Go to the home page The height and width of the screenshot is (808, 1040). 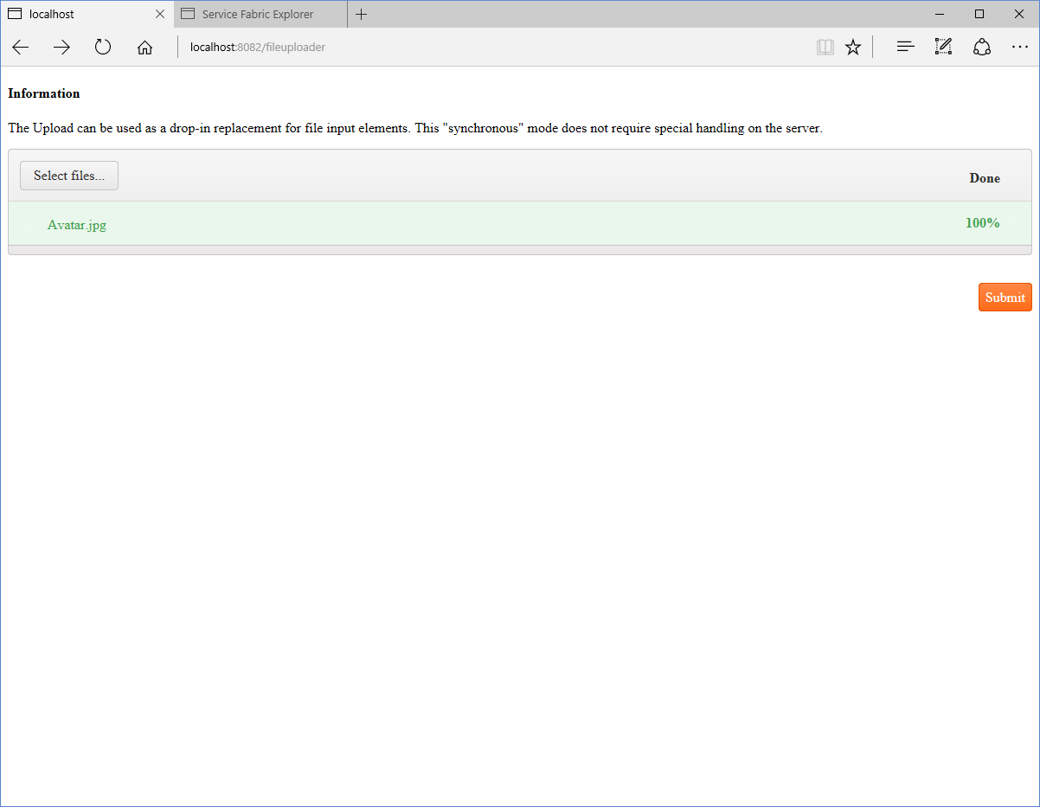point(145,47)
